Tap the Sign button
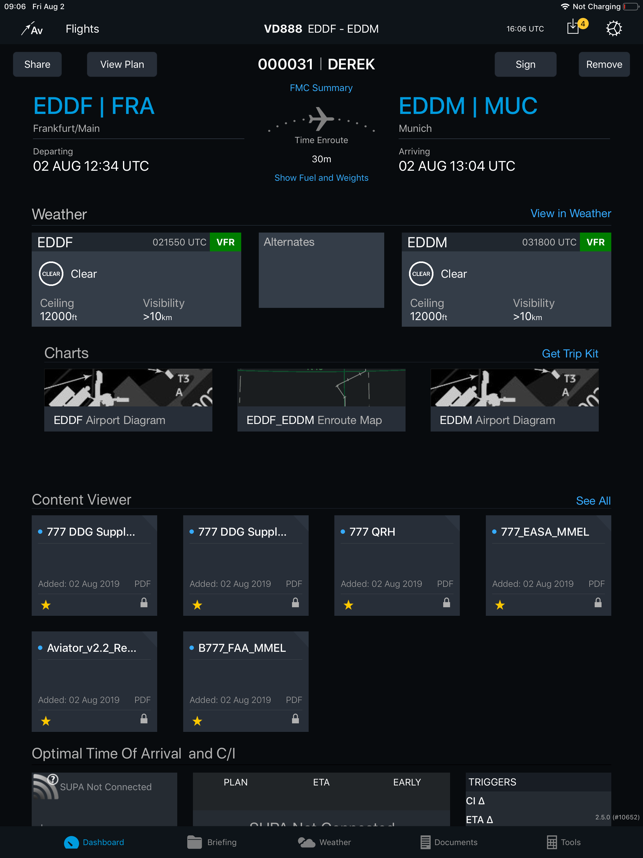This screenshot has width=643, height=858. pyautogui.click(x=525, y=63)
